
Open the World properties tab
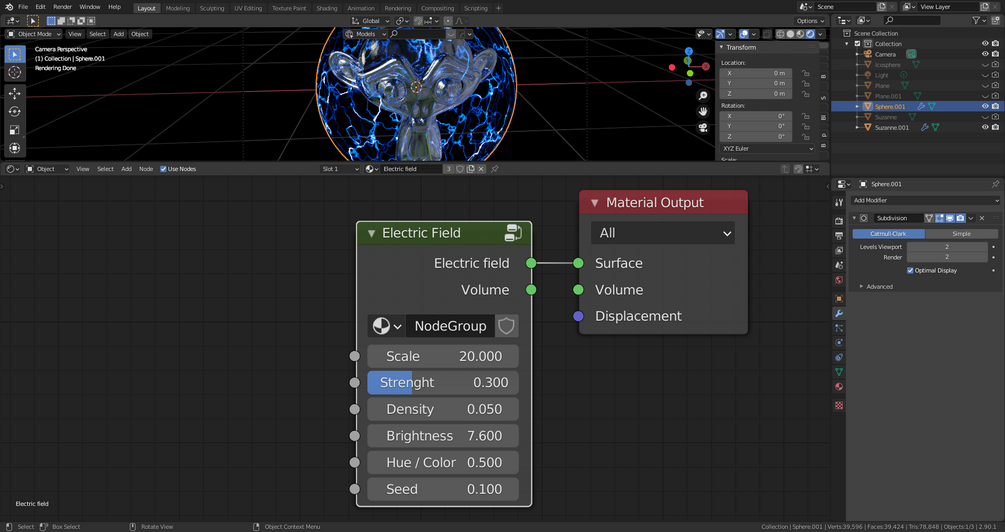pyautogui.click(x=839, y=280)
